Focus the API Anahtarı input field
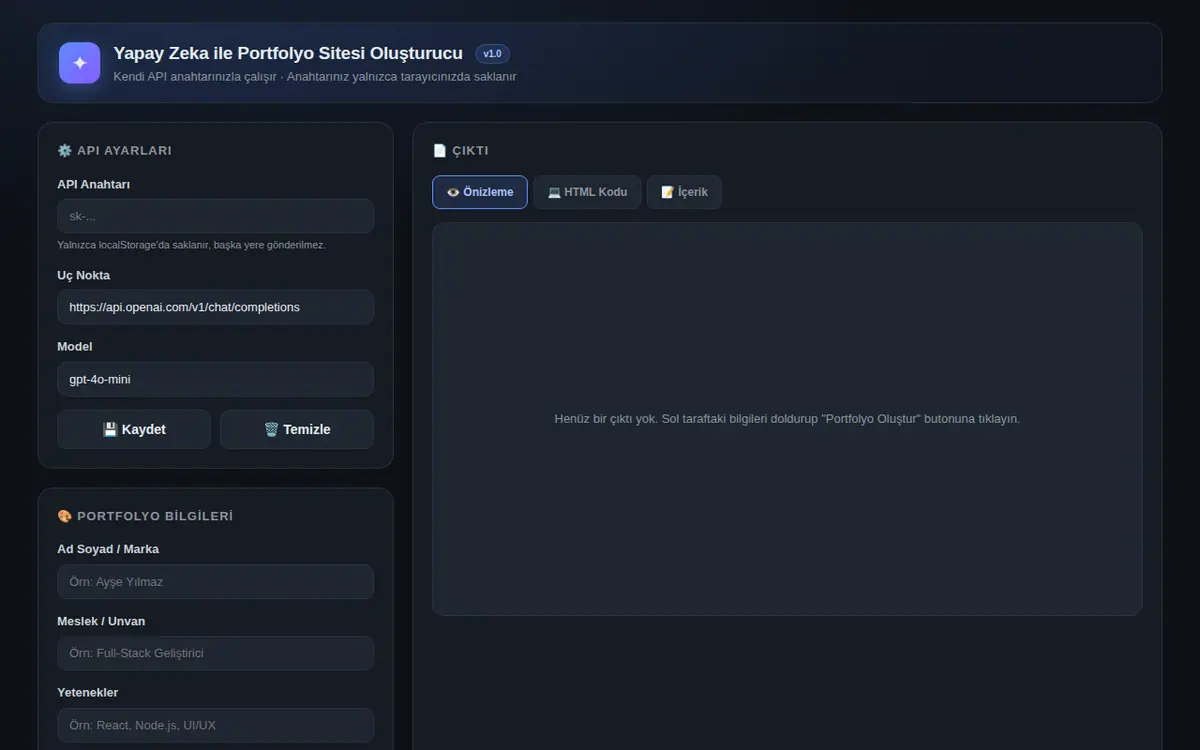The width and height of the screenshot is (1200, 750). pyautogui.click(x=215, y=216)
